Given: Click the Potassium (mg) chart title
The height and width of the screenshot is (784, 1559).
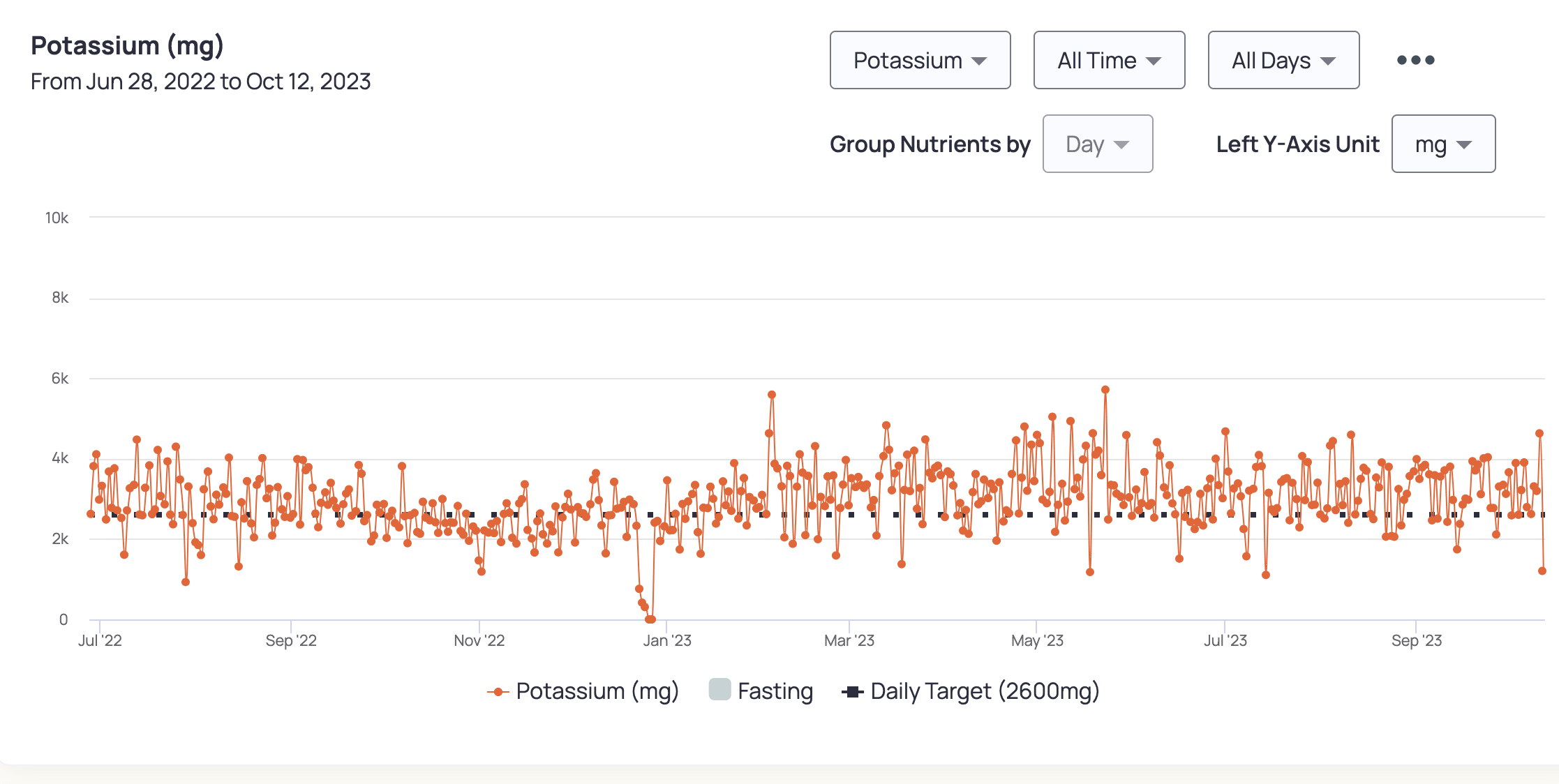Looking at the screenshot, I should coord(127,45).
